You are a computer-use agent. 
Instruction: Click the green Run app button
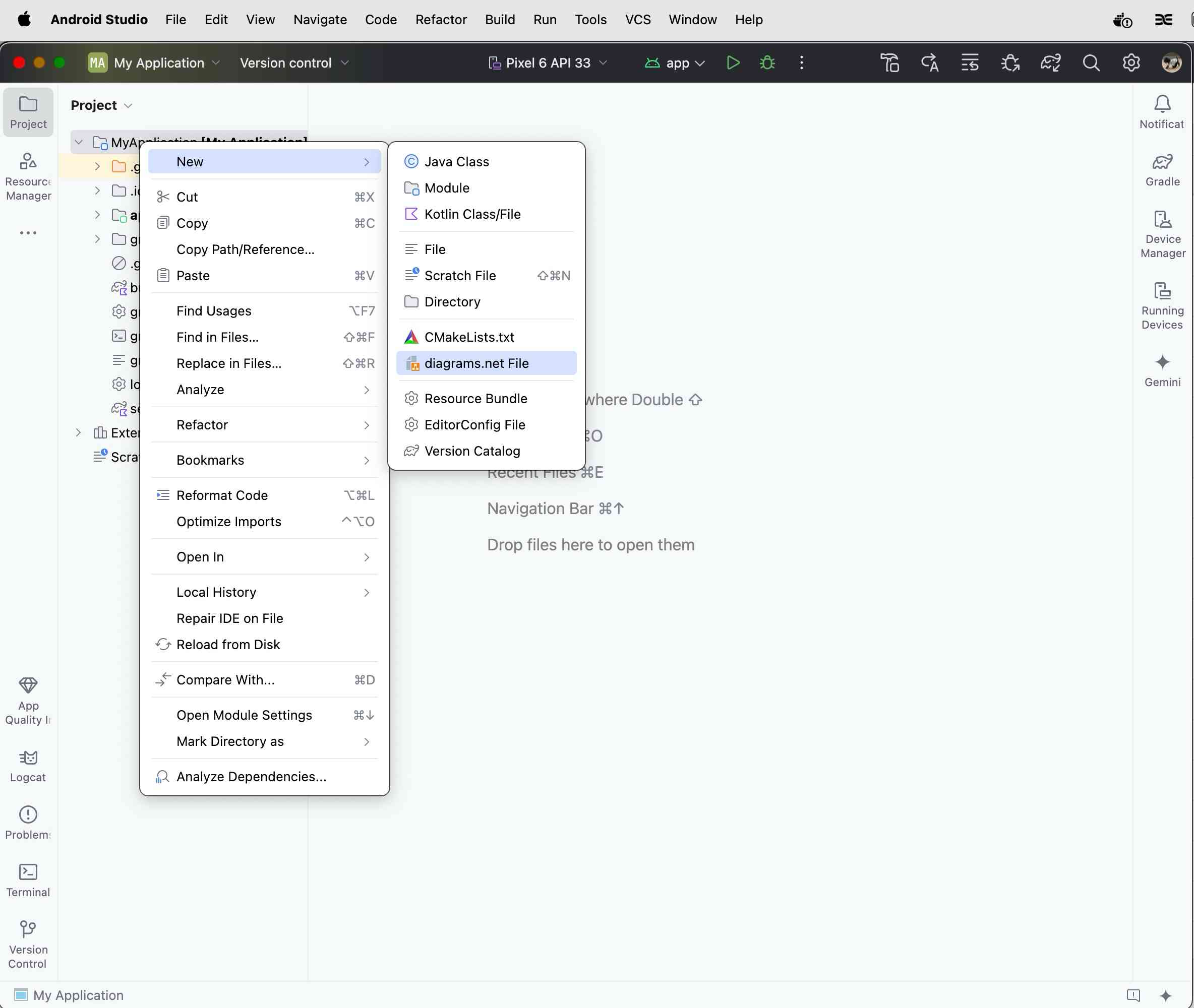tap(733, 63)
